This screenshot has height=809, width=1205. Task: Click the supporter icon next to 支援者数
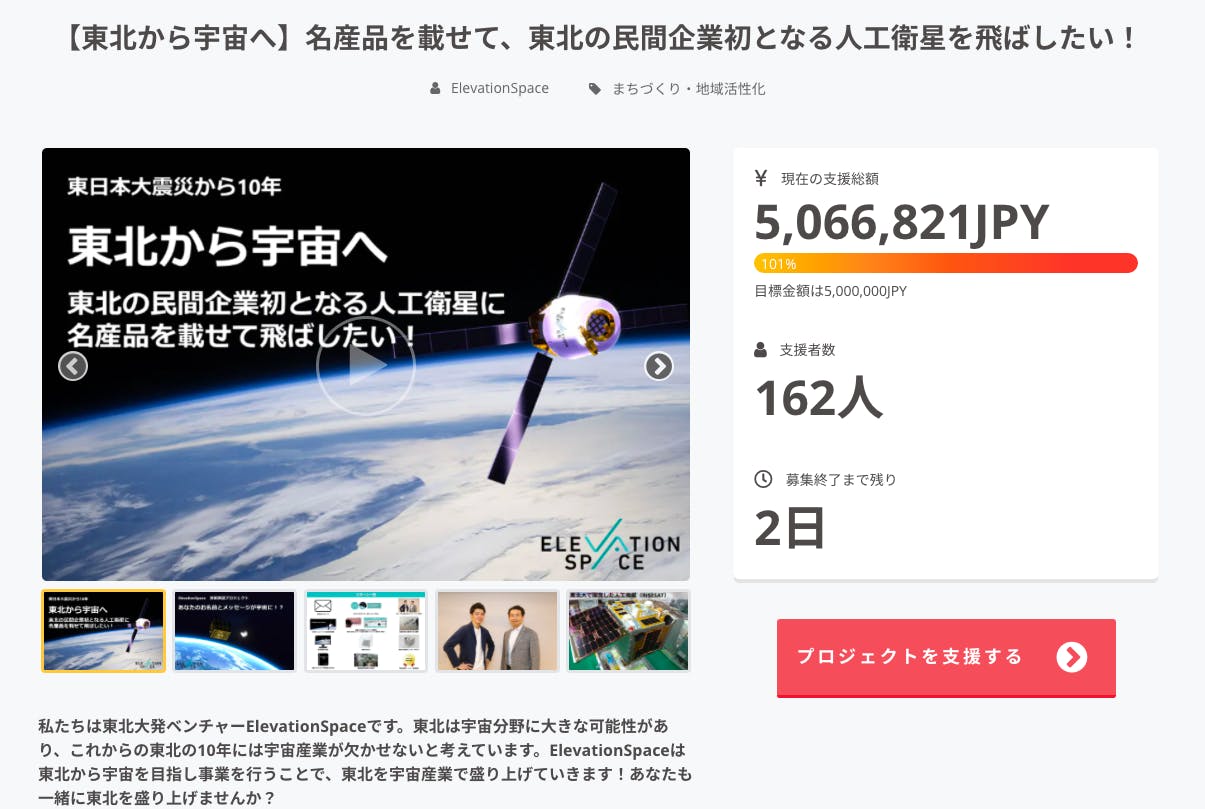(x=760, y=350)
